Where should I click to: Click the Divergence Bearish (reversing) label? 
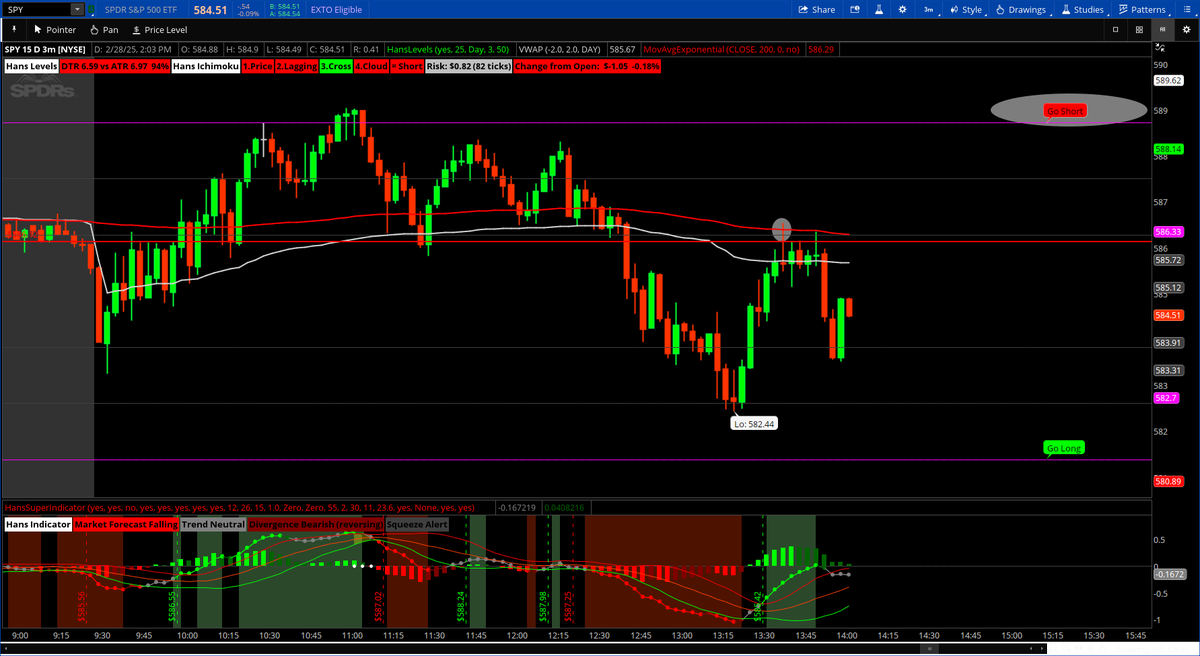tap(316, 524)
